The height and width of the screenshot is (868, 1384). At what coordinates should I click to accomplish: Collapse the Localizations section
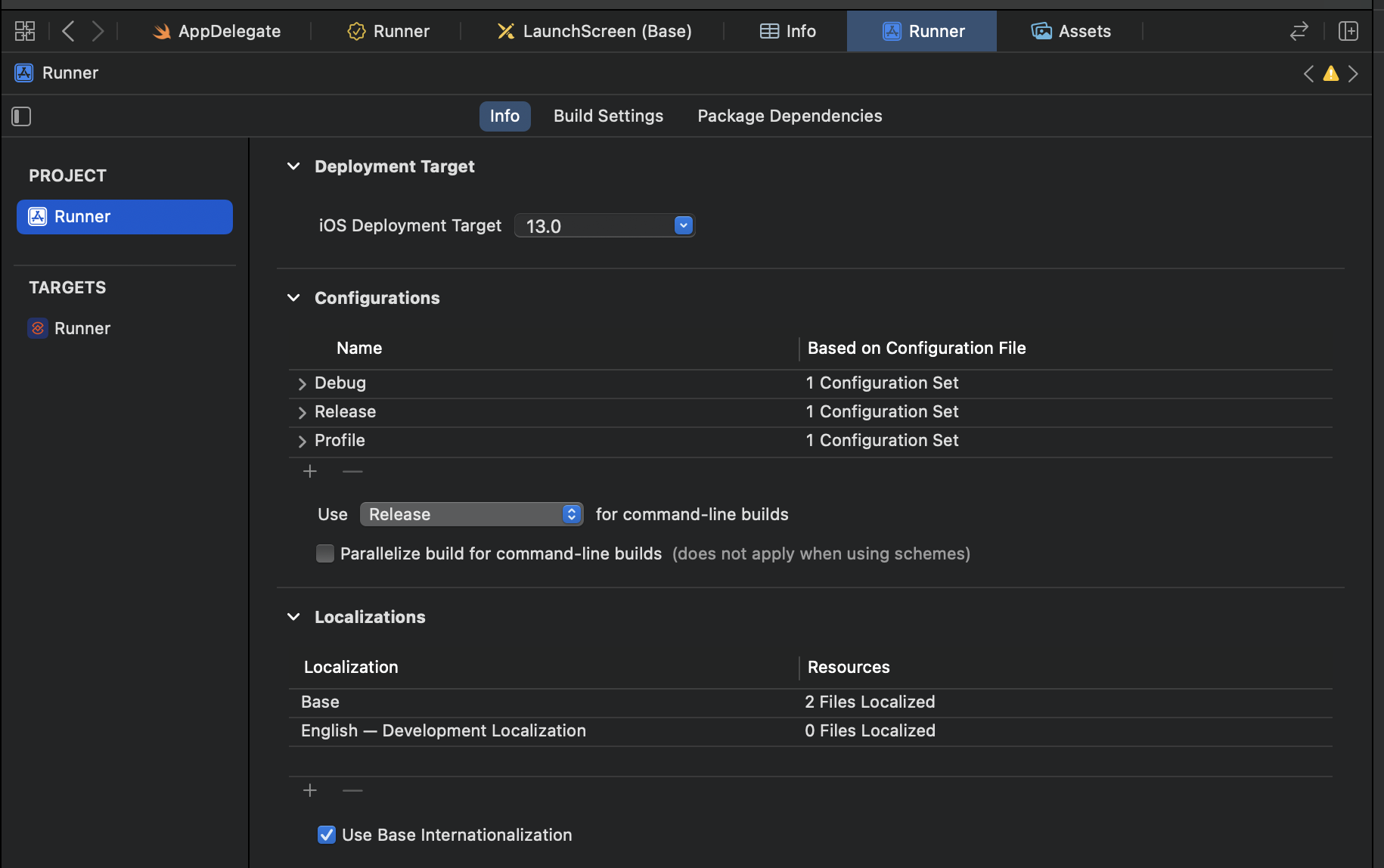293,617
